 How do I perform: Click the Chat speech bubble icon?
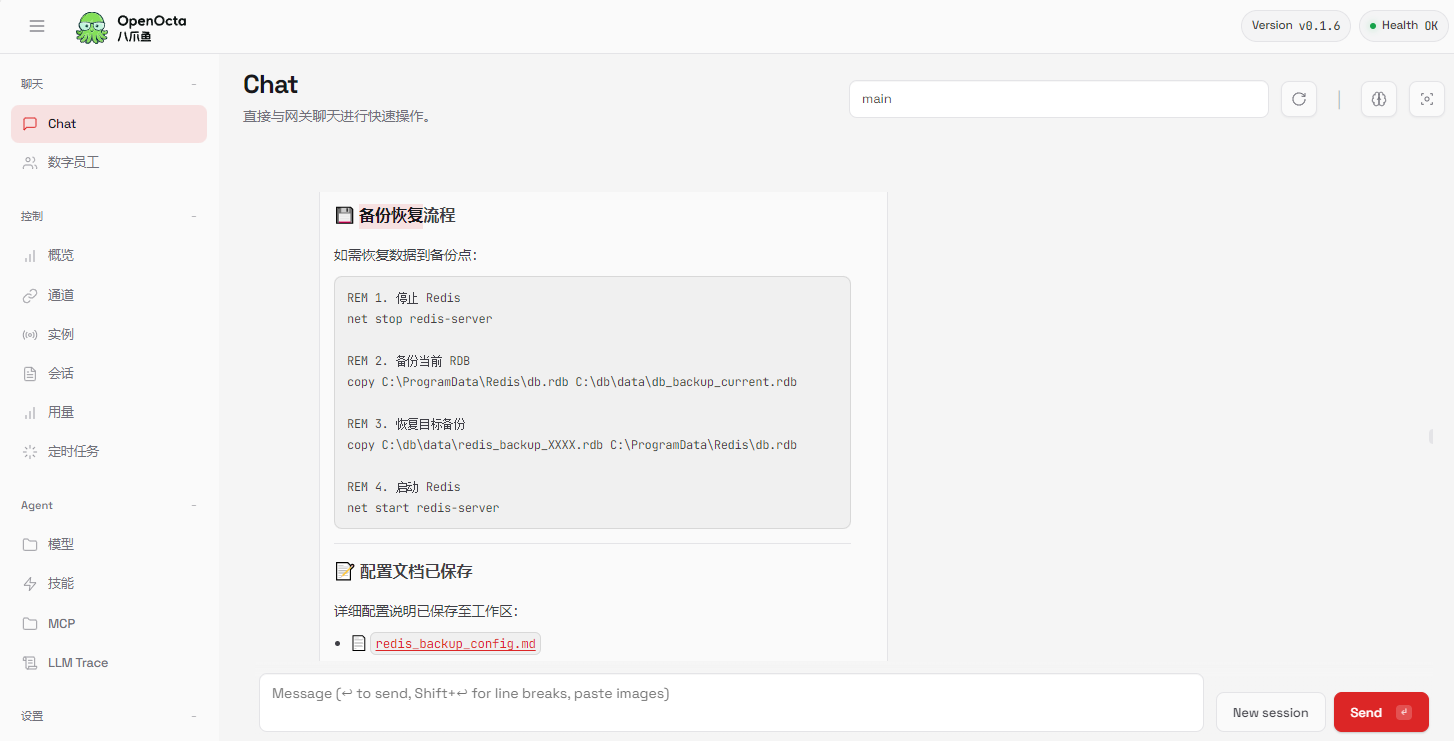tap(30, 124)
